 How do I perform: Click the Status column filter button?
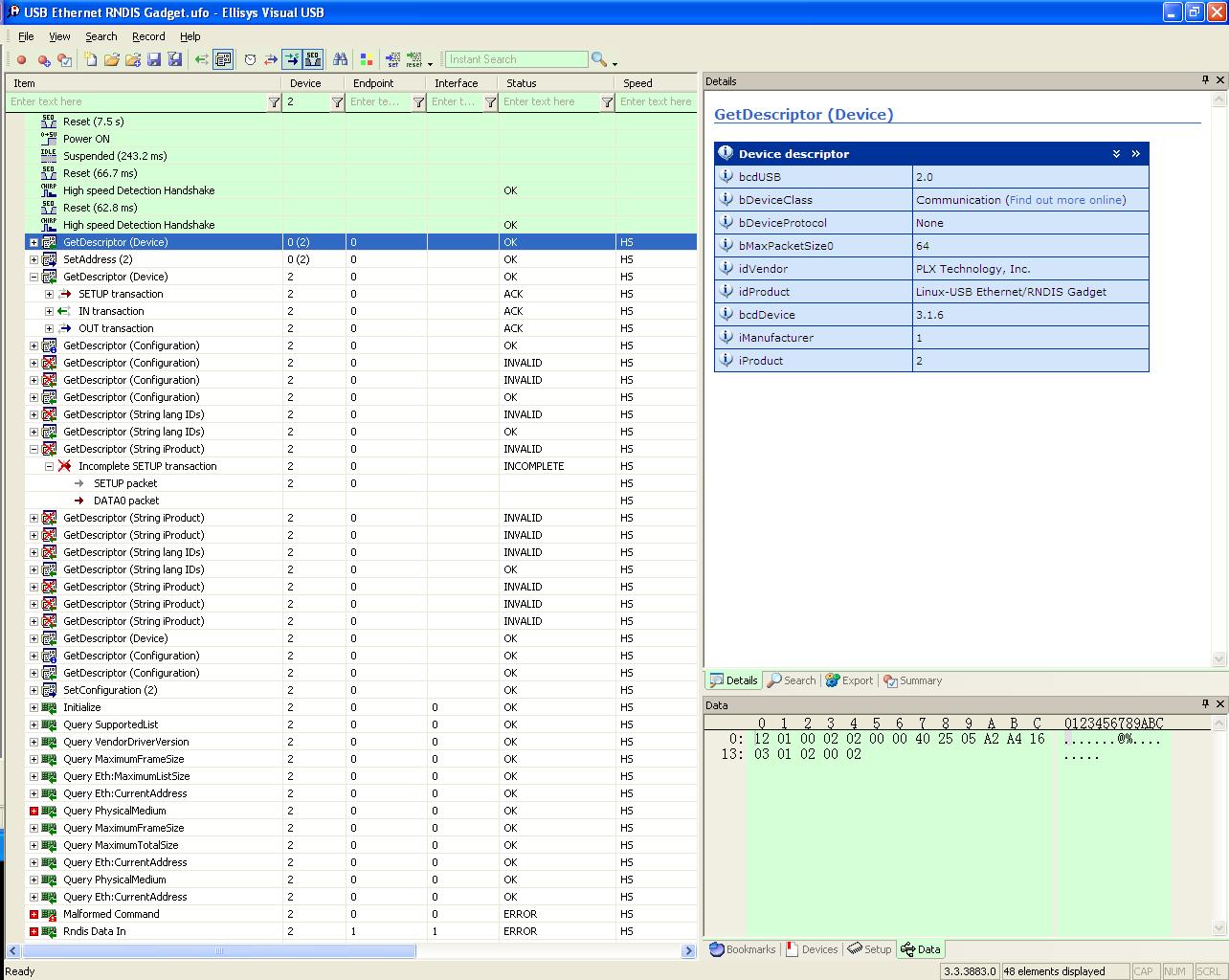tap(607, 102)
